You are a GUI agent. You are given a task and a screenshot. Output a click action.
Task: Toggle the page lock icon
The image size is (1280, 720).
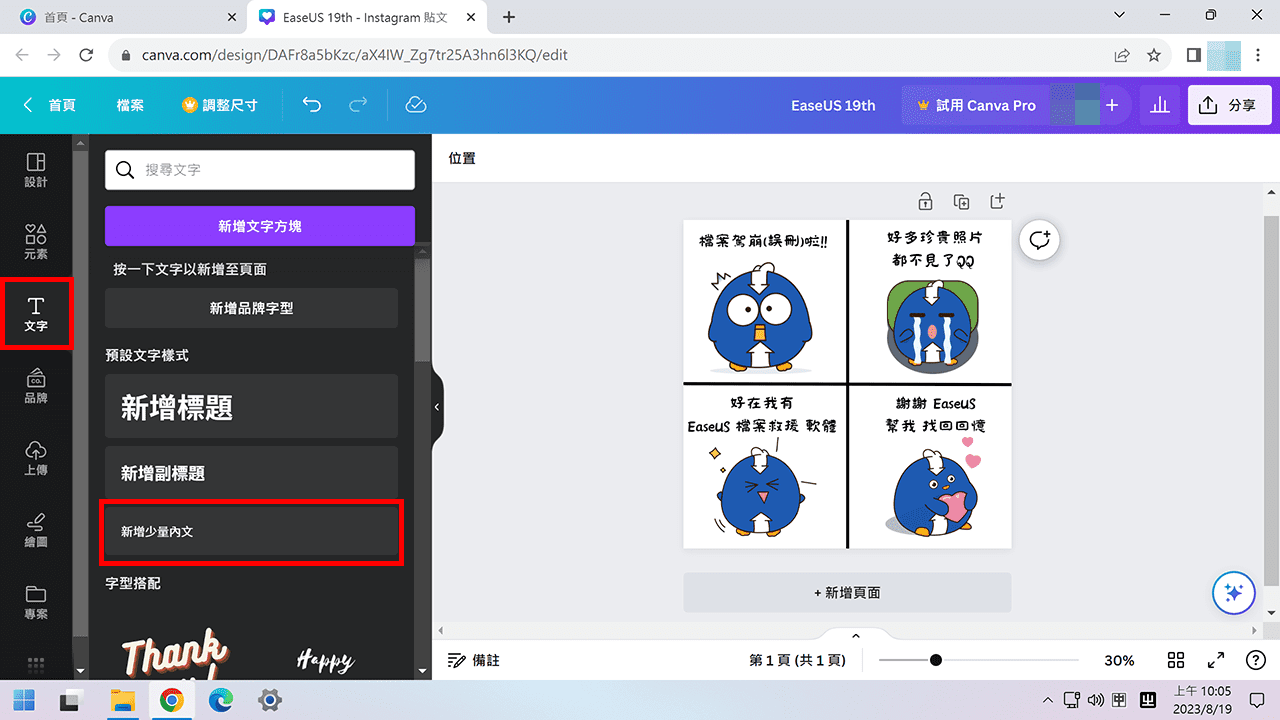(925, 201)
